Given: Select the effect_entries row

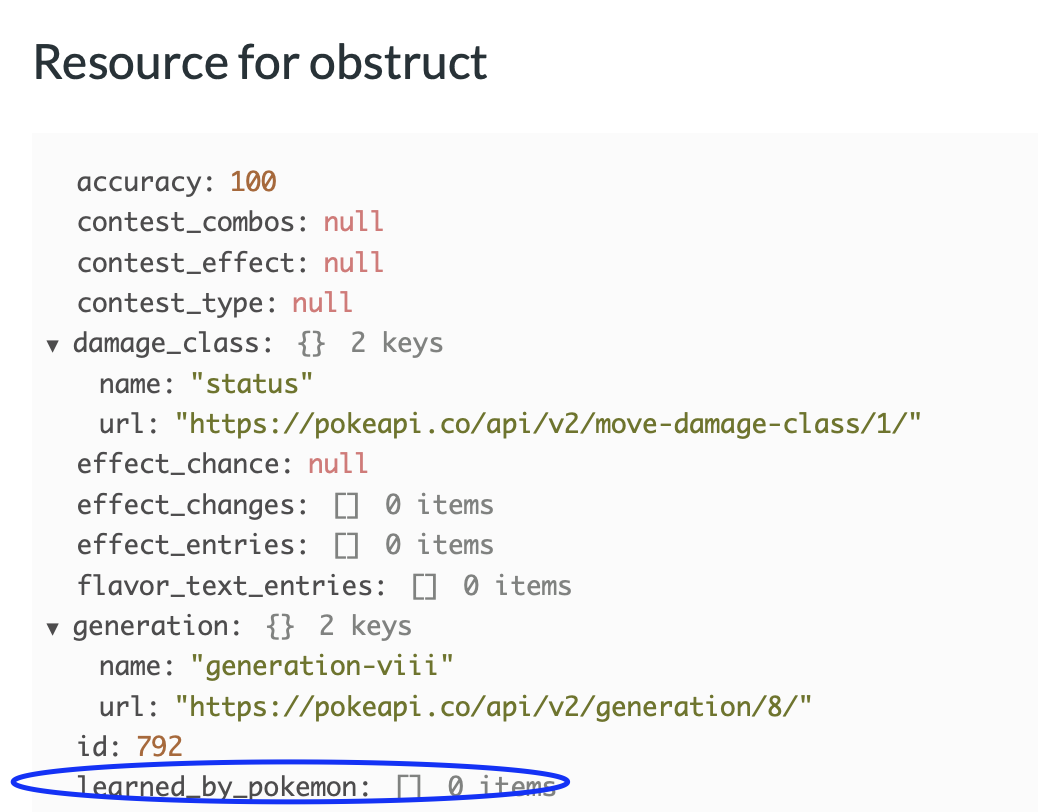Looking at the screenshot, I should 285,545.
